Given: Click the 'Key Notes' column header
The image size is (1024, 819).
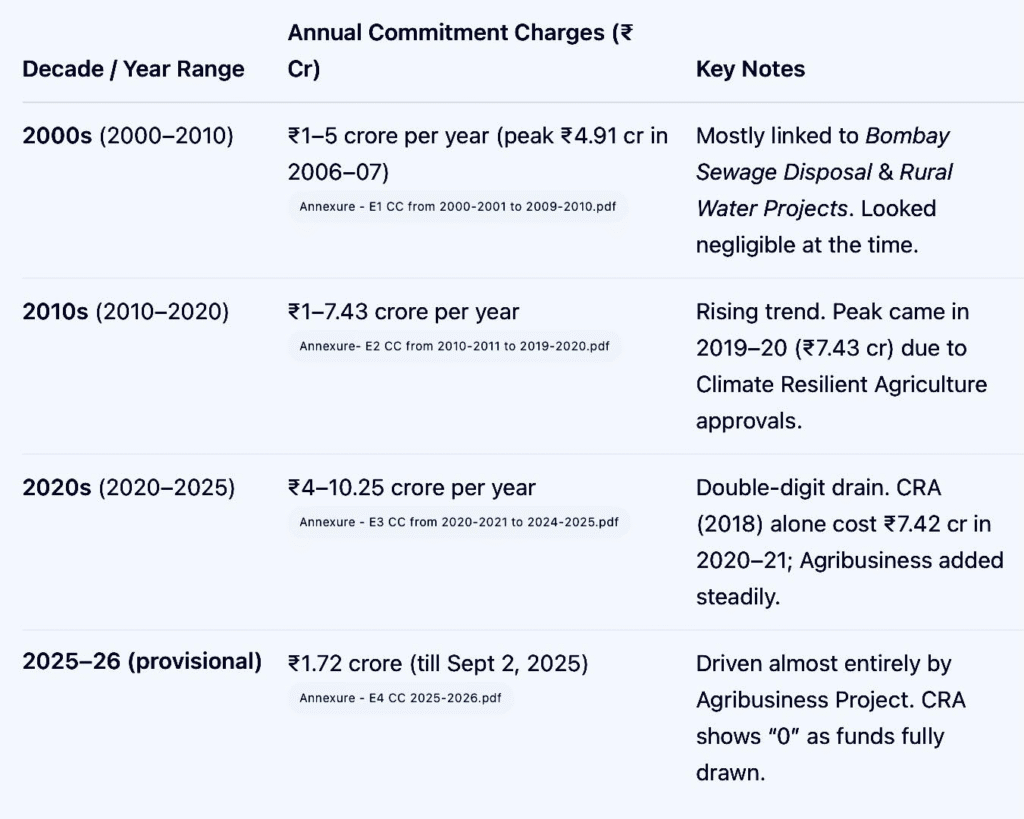Looking at the screenshot, I should coord(750,69).
